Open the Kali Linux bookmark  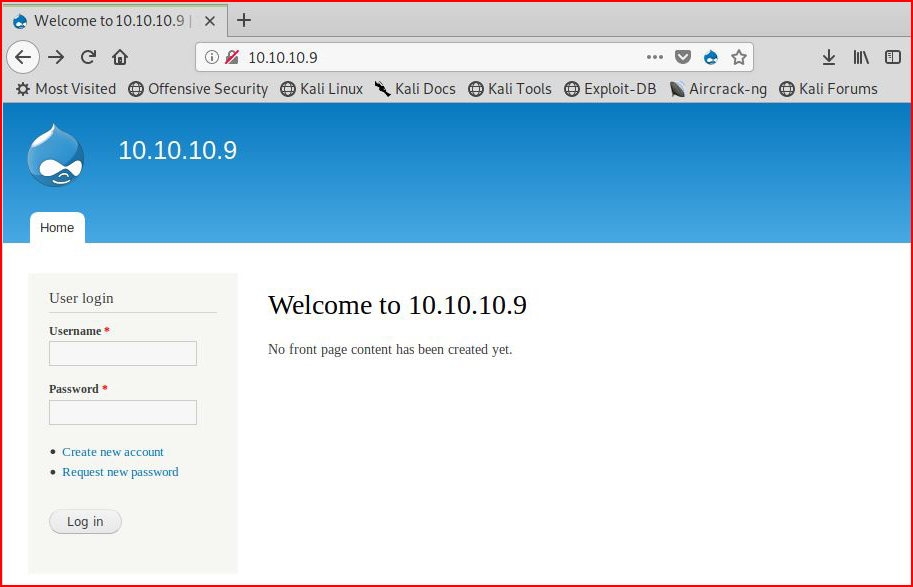click(321, 89)
